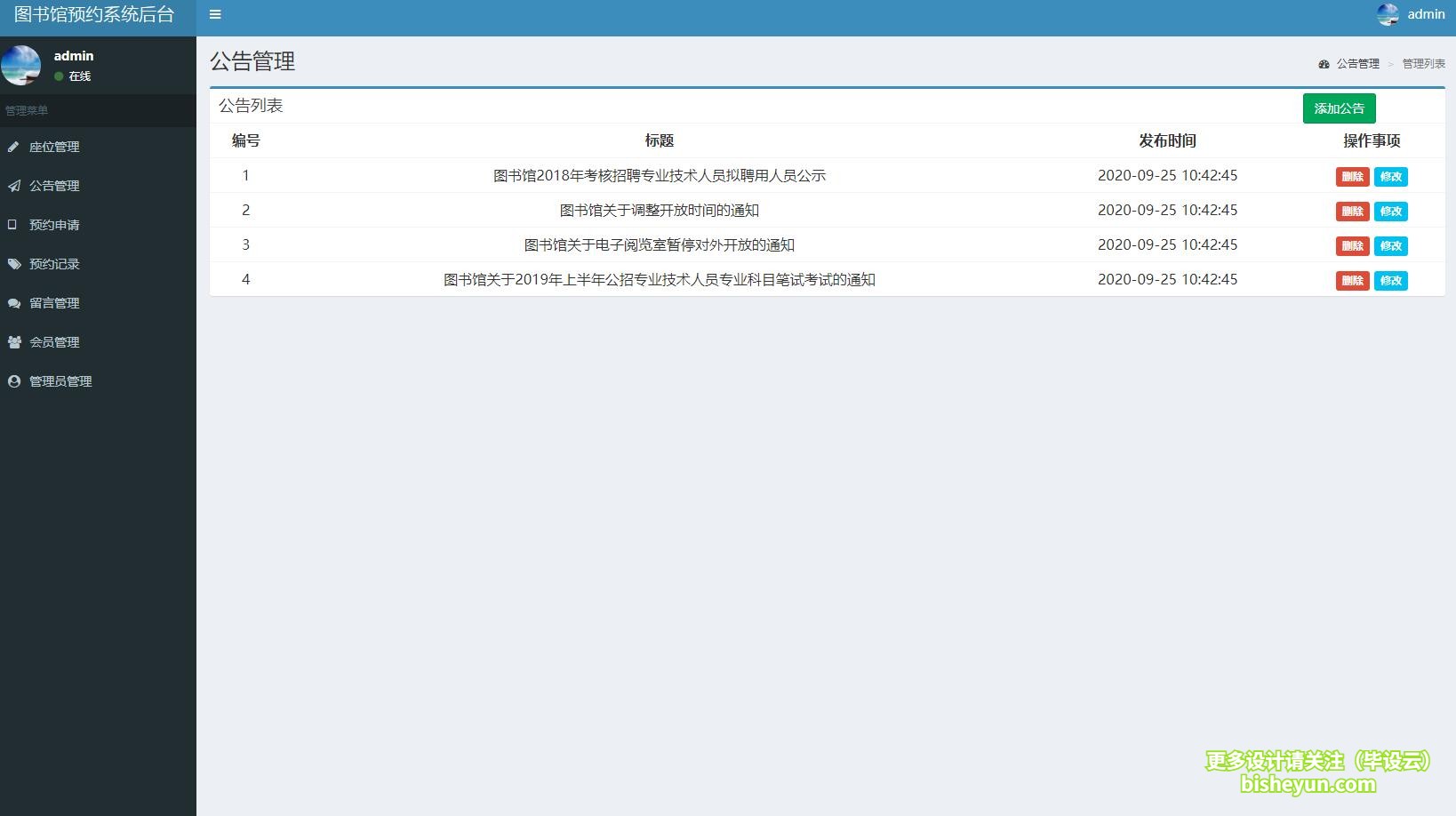The image size is (1456, 816).
Task: Open 会员管理 in the sidebar
Action: click(x=98, y=342)
